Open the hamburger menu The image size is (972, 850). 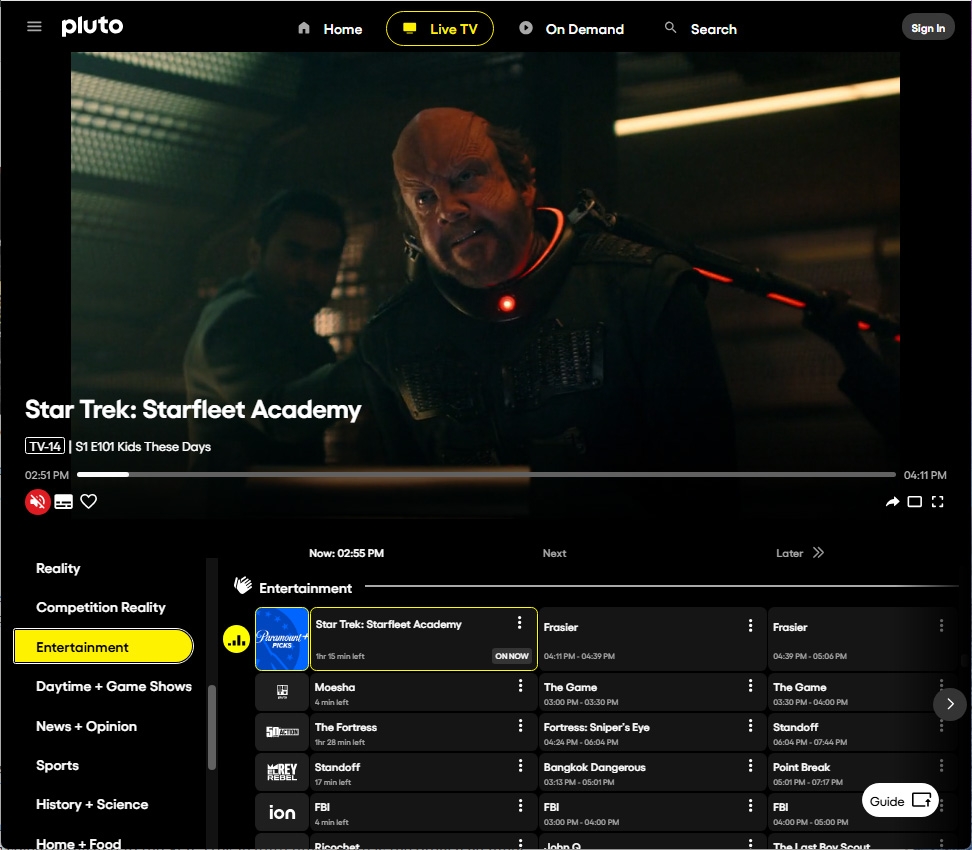33,26
